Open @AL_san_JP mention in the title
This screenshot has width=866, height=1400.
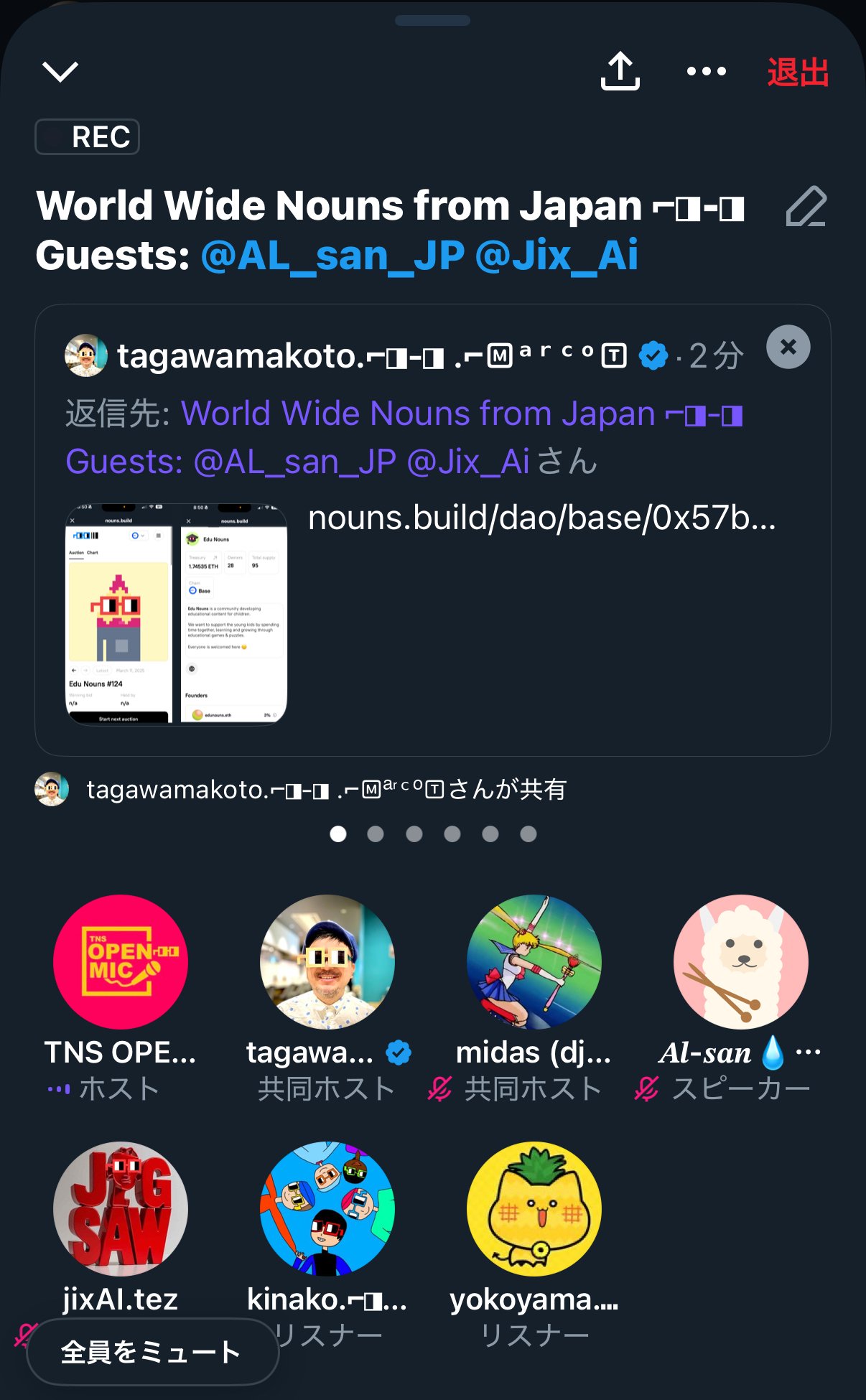[333, 256]
